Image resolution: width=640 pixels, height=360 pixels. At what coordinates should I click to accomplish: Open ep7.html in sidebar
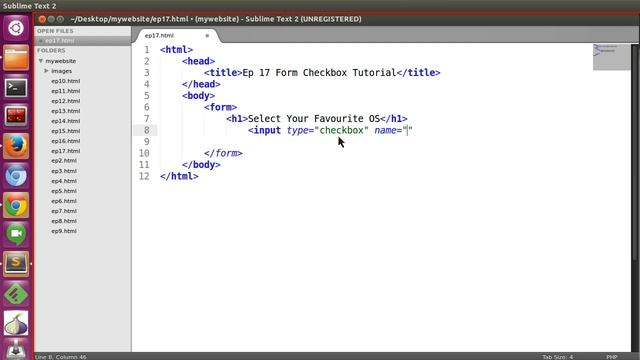pyautogui.click(x=64, y=211)
